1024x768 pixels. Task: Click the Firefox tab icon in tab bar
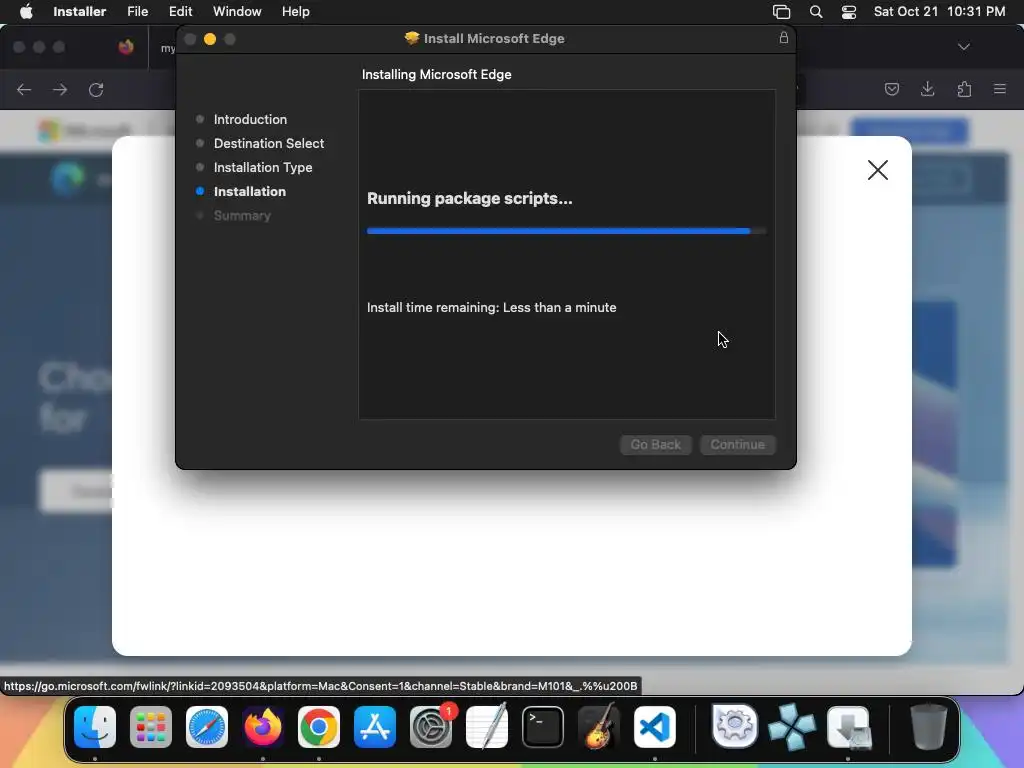(x=126, y=47)
